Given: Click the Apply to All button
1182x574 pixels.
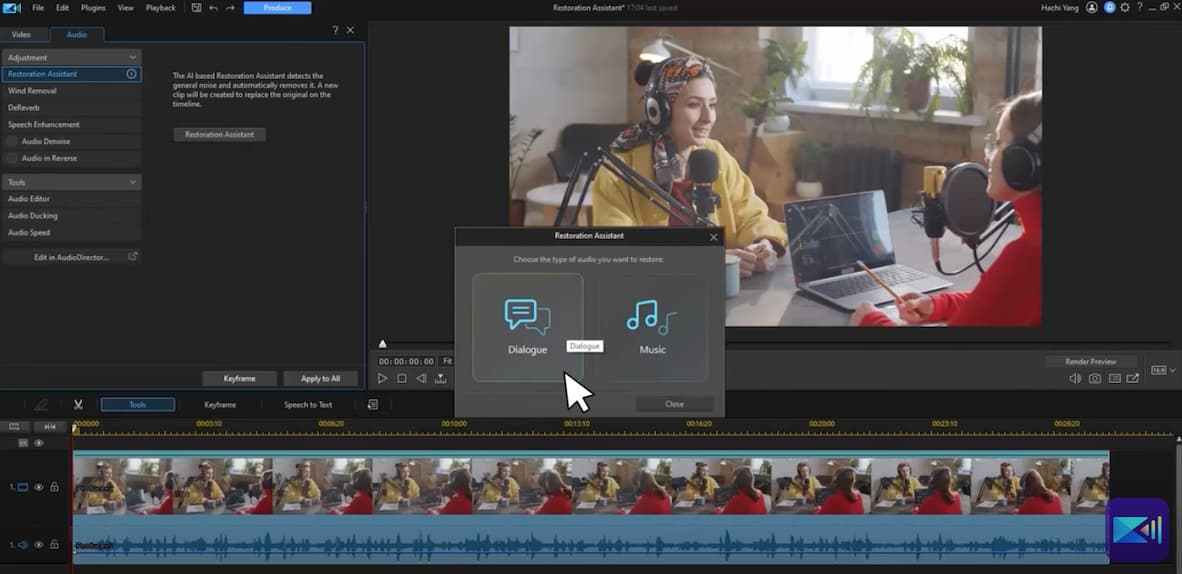Looking at the screenshot, I should coord(320,379).
